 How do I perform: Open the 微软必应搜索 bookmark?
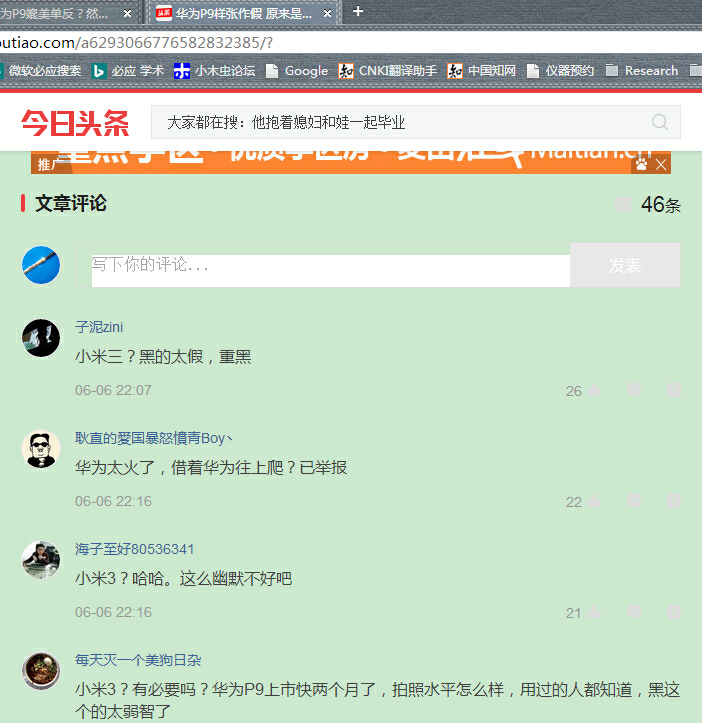pos(41,71)
